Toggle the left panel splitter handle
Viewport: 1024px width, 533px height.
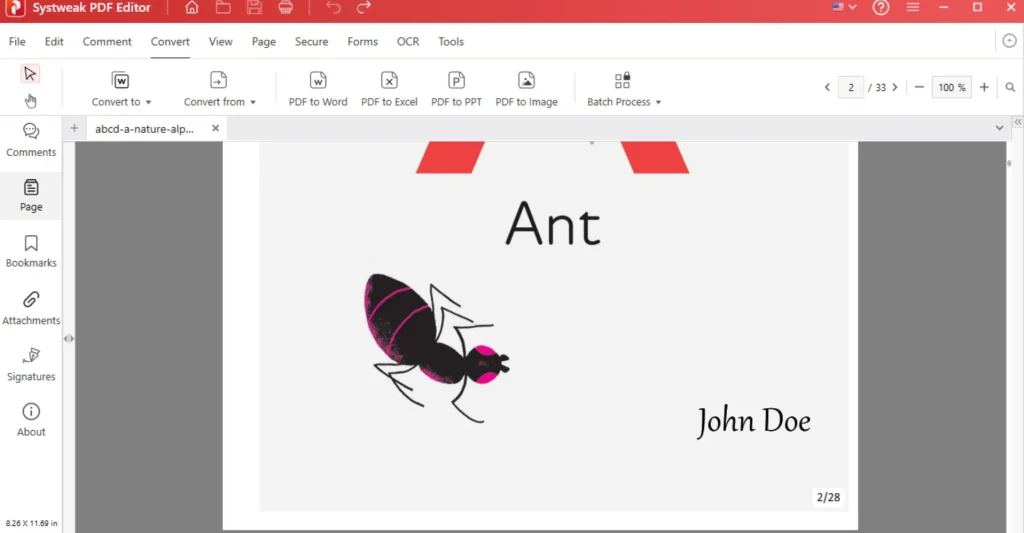(x=69, y=338)
